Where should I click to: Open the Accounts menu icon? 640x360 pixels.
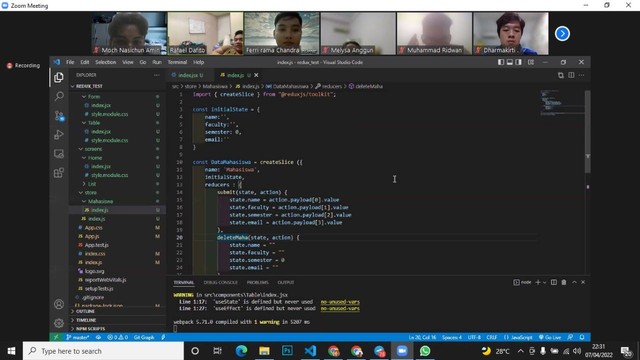pos(59,304)
